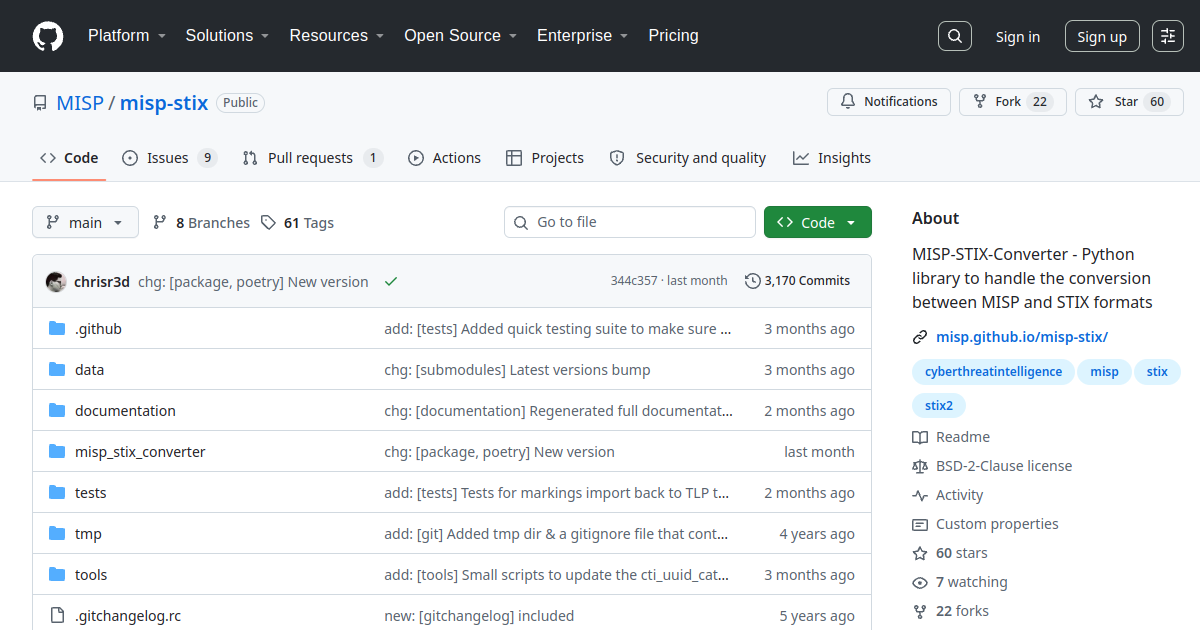
Task: Click the bell icon in Notifications
Action: (x=848, y=102)
